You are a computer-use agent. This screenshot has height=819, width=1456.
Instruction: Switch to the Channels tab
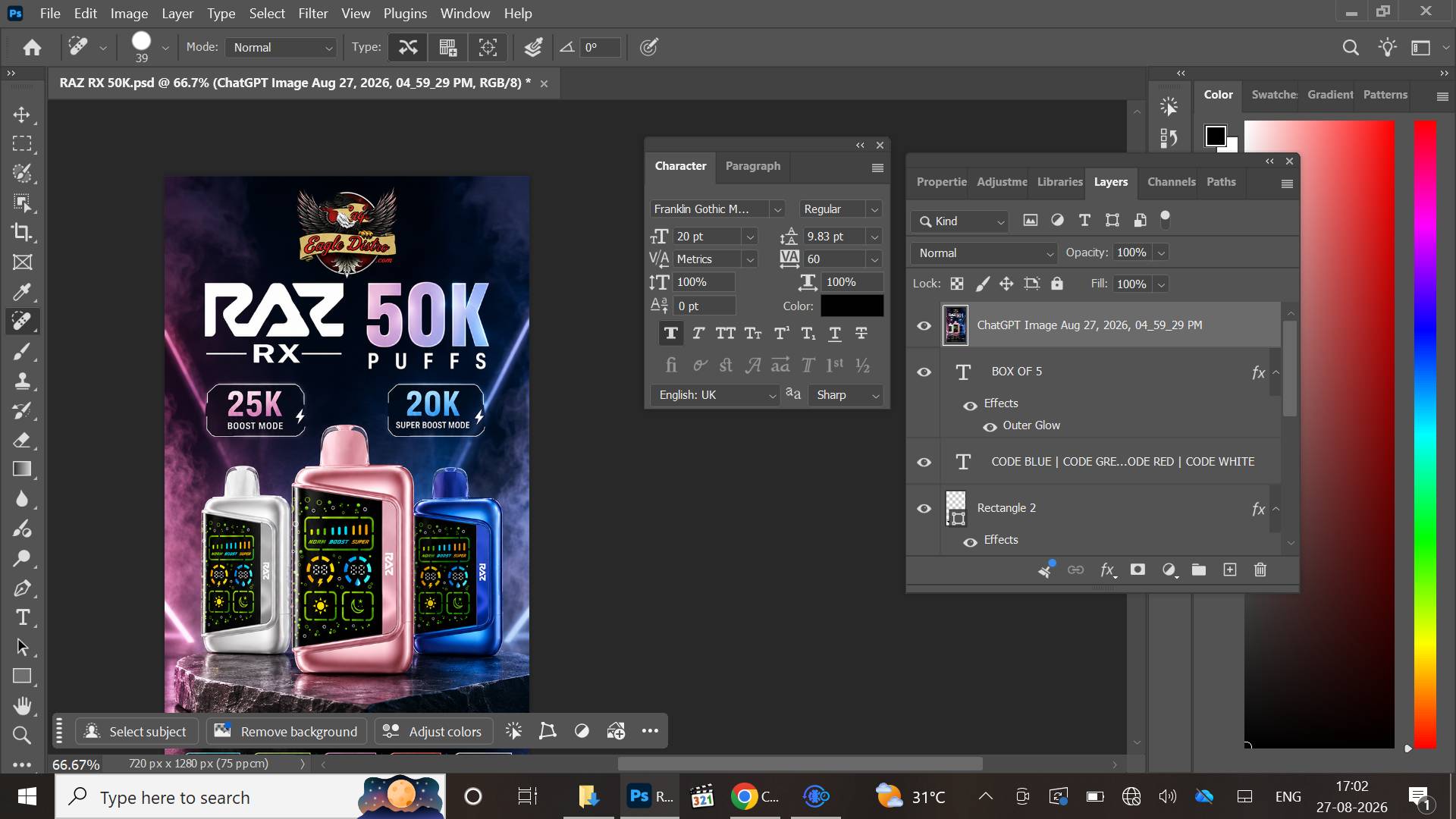[x=1171, y=182]
